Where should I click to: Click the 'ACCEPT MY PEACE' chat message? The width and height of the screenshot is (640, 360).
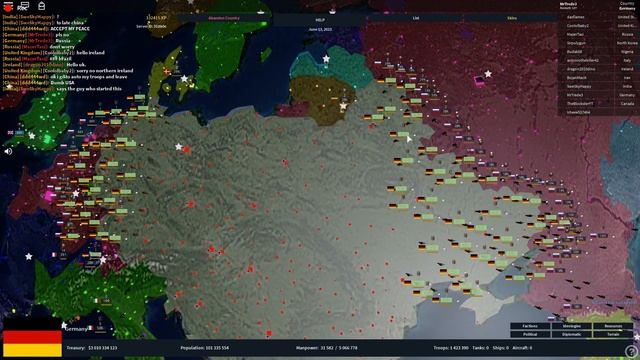(x=70, y=29)
